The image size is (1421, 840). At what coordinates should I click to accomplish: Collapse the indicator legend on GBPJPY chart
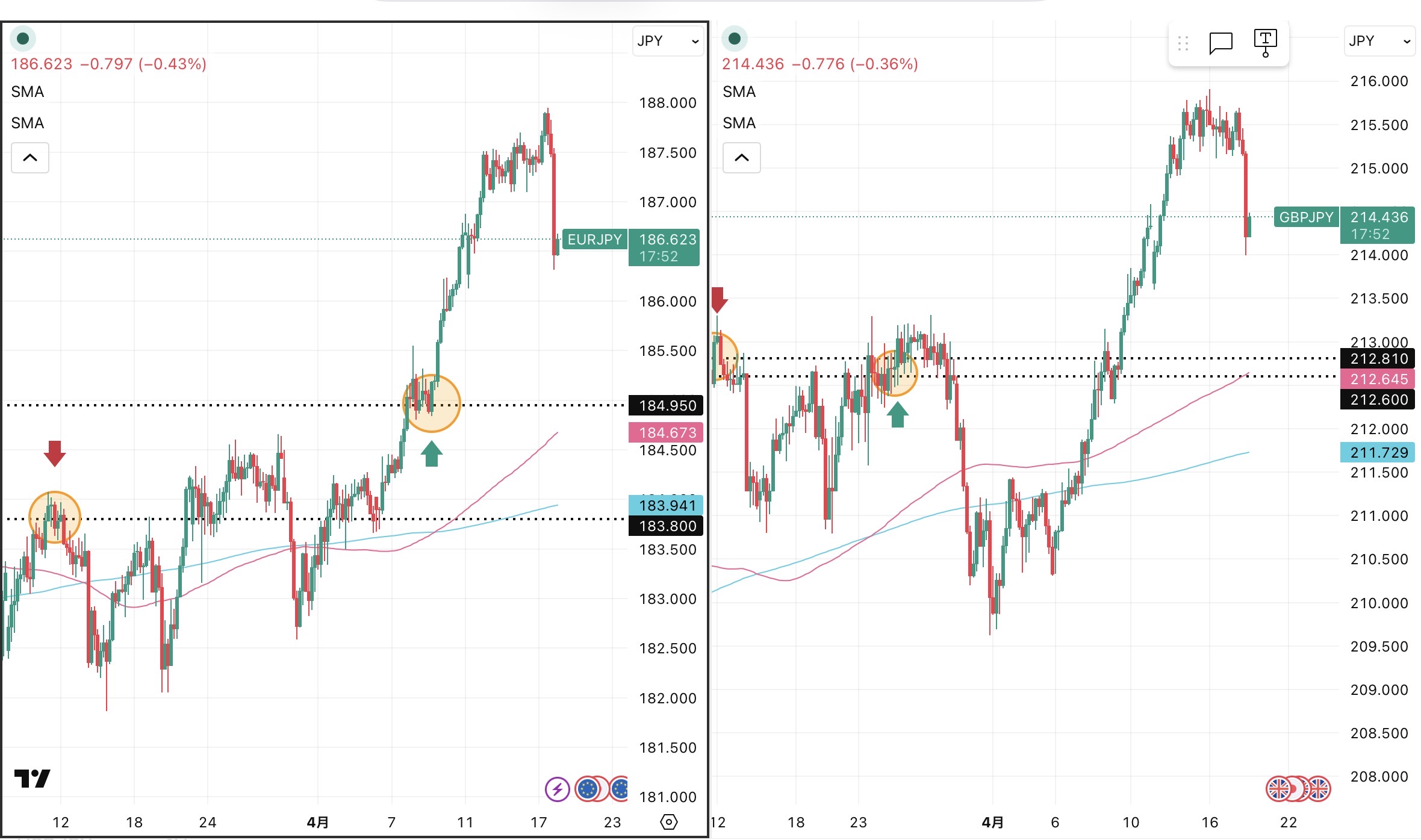[741, 158]
